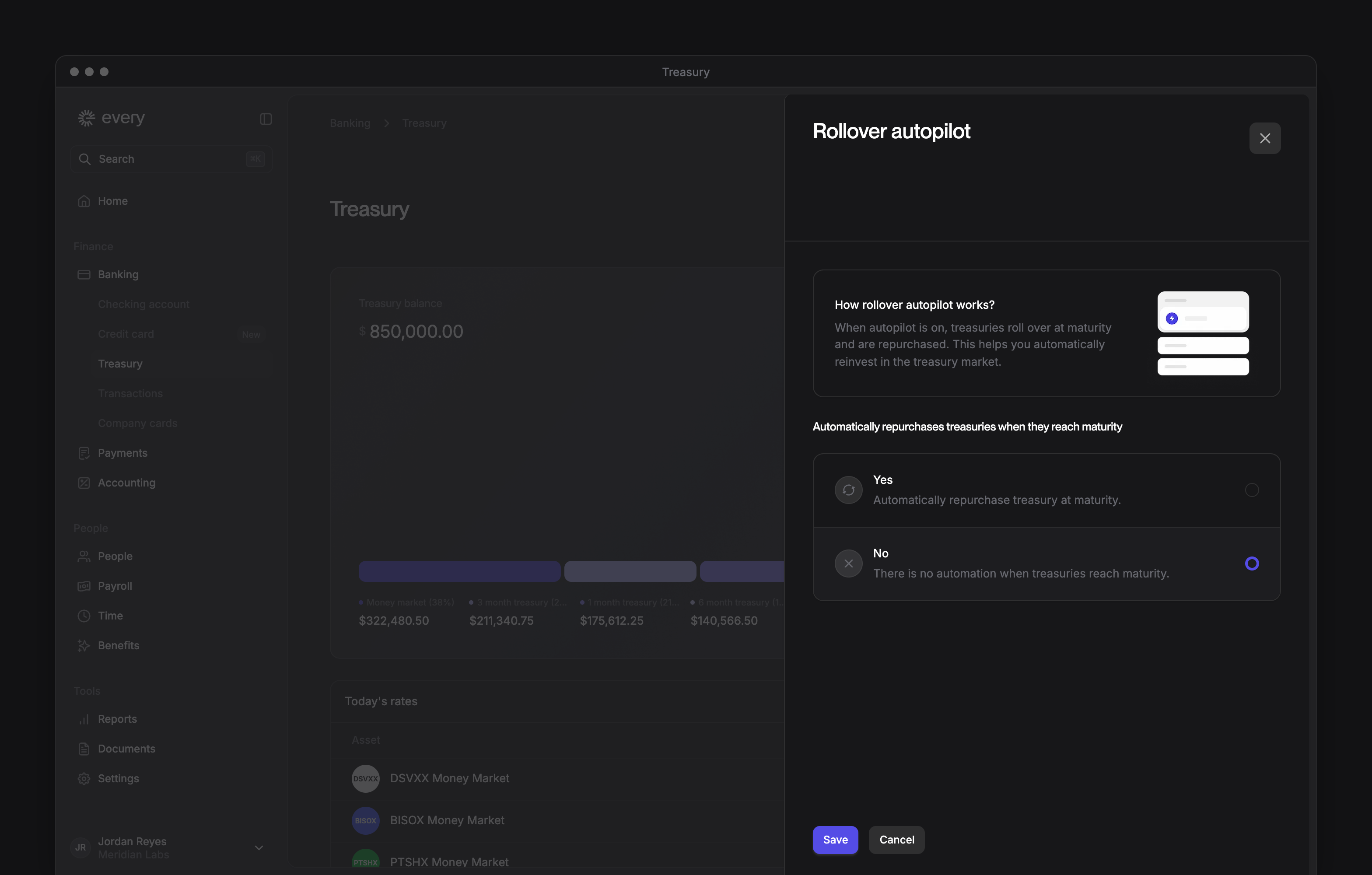Screen dimensions: 1372x875
Task: Click the Home house icon
Action: 84,201
